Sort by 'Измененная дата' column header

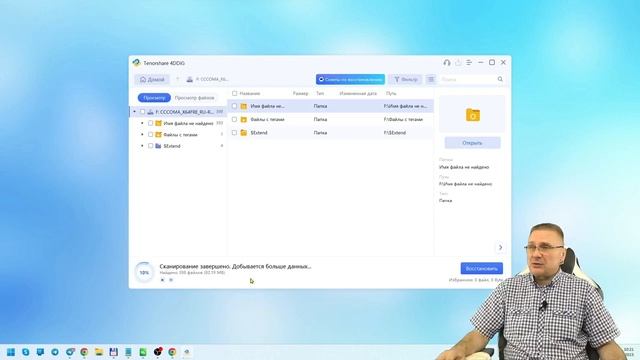[x=358, y=93]
